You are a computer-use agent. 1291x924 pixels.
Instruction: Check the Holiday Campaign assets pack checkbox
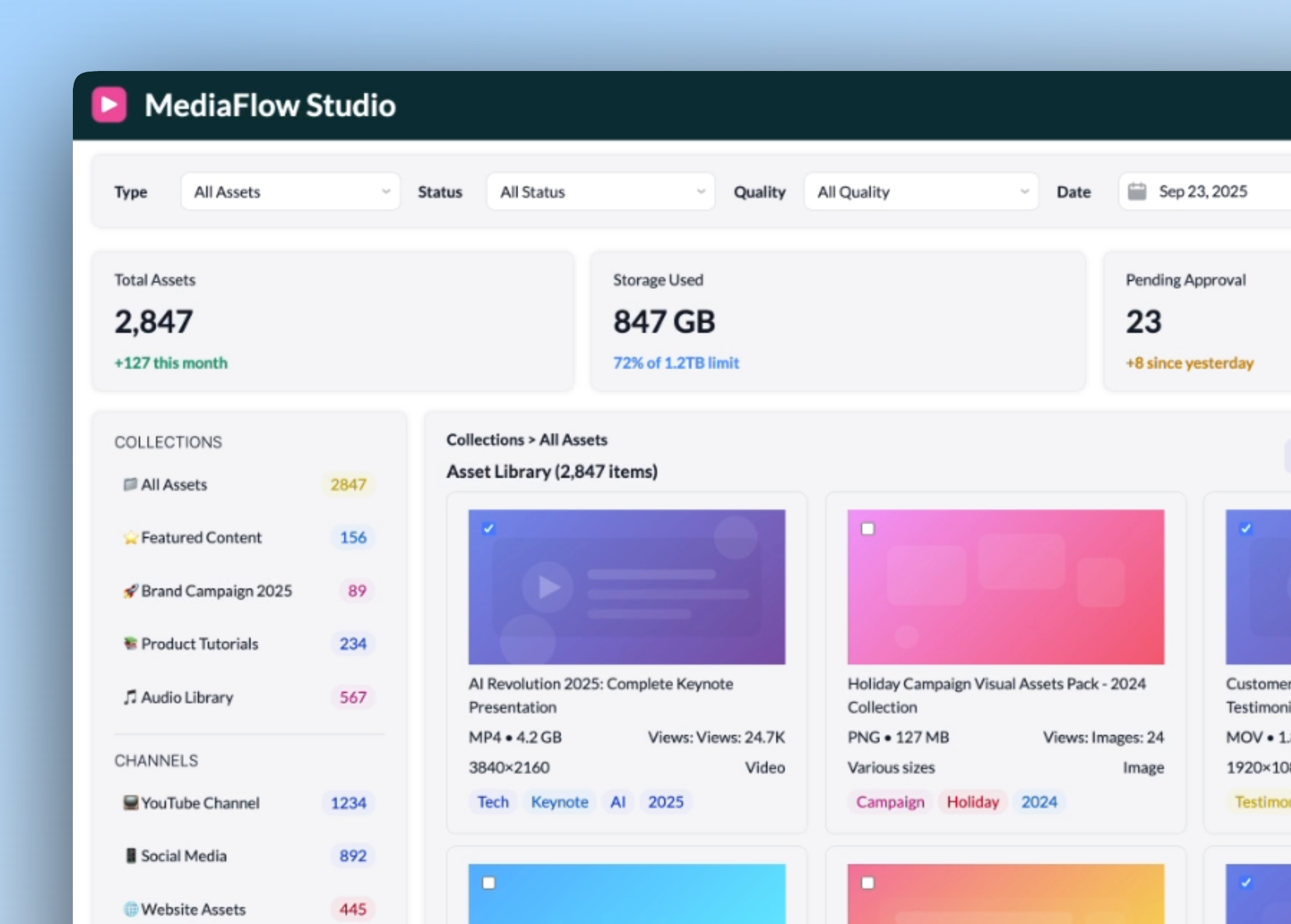[867, 528]
